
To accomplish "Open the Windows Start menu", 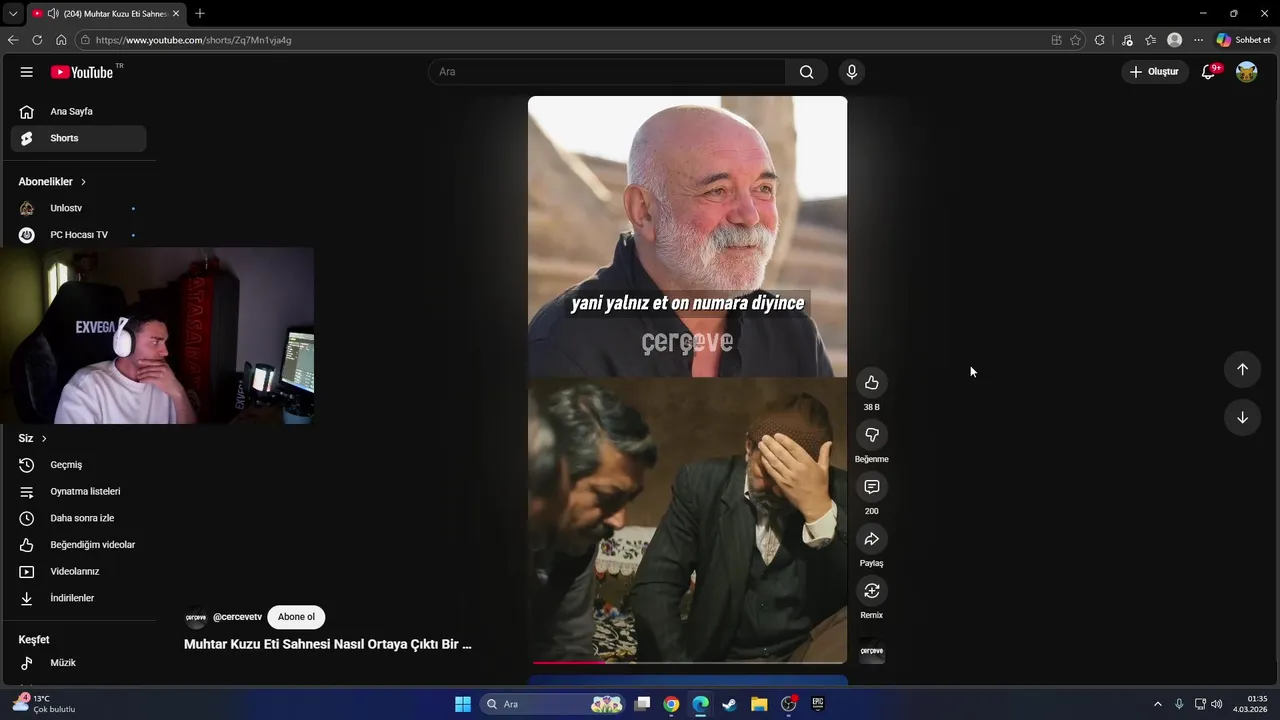I will pyautogui.click(x=463, y=704).
